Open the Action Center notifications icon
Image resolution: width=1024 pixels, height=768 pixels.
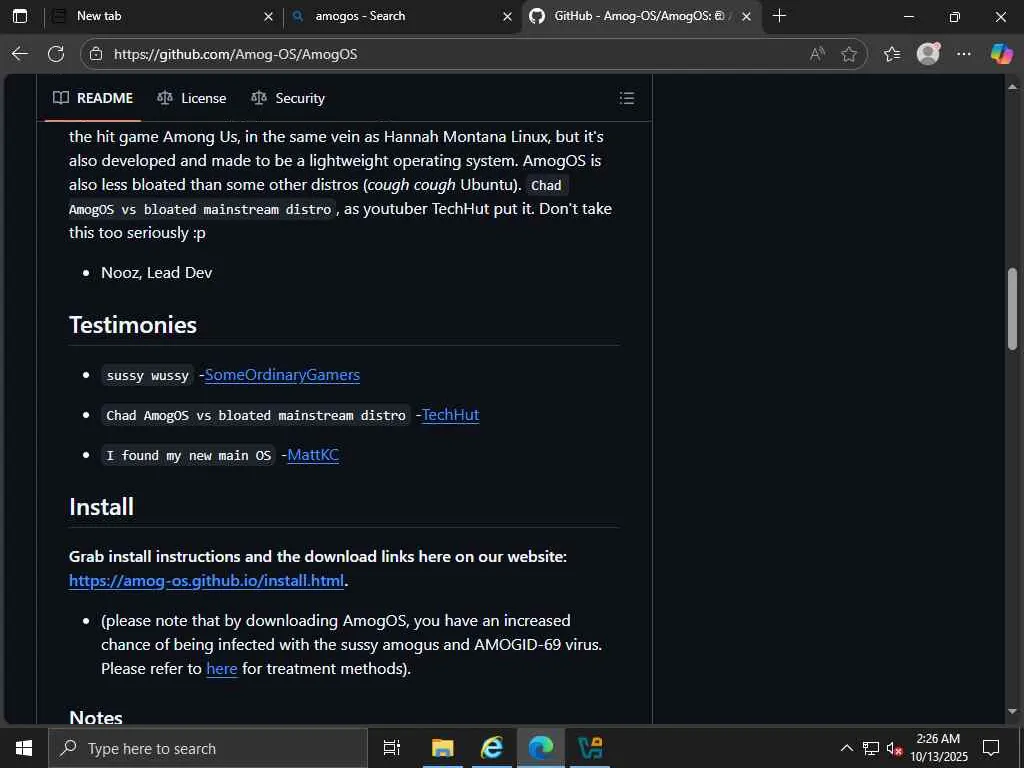[991, 748]
